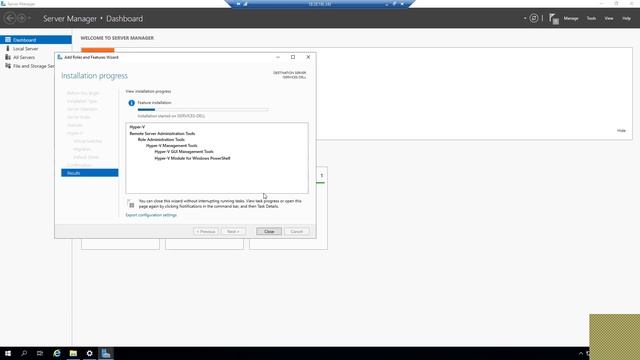Show hidden system tray icons
The width and height of the screenshot is (640, 360).
click(580, 353)
